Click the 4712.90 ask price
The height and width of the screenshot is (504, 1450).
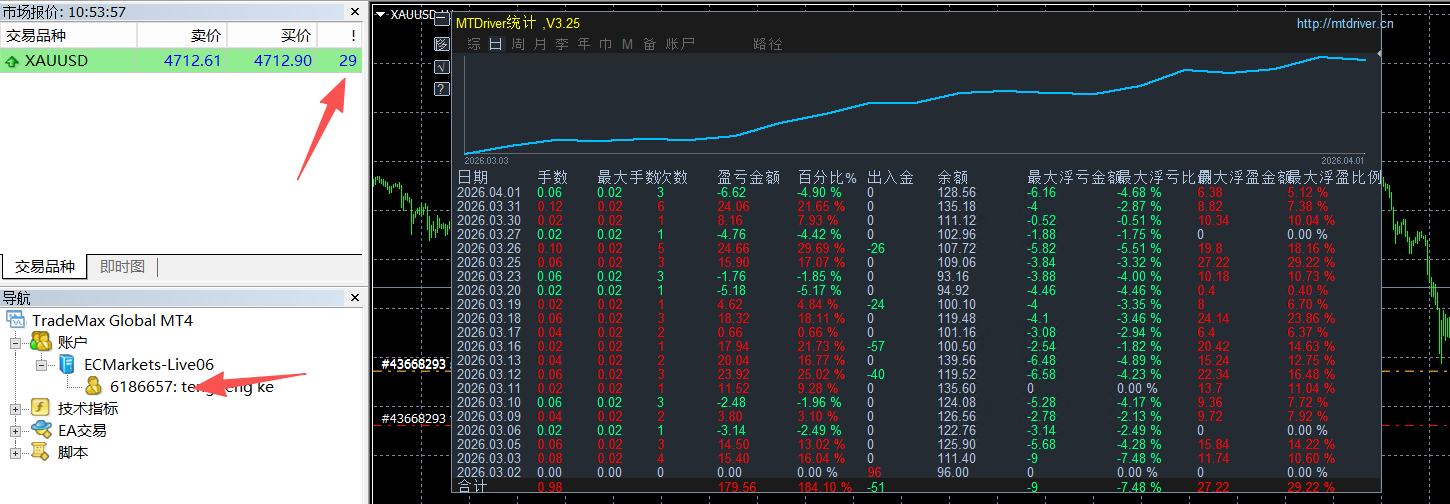click(x=283, y=61)
